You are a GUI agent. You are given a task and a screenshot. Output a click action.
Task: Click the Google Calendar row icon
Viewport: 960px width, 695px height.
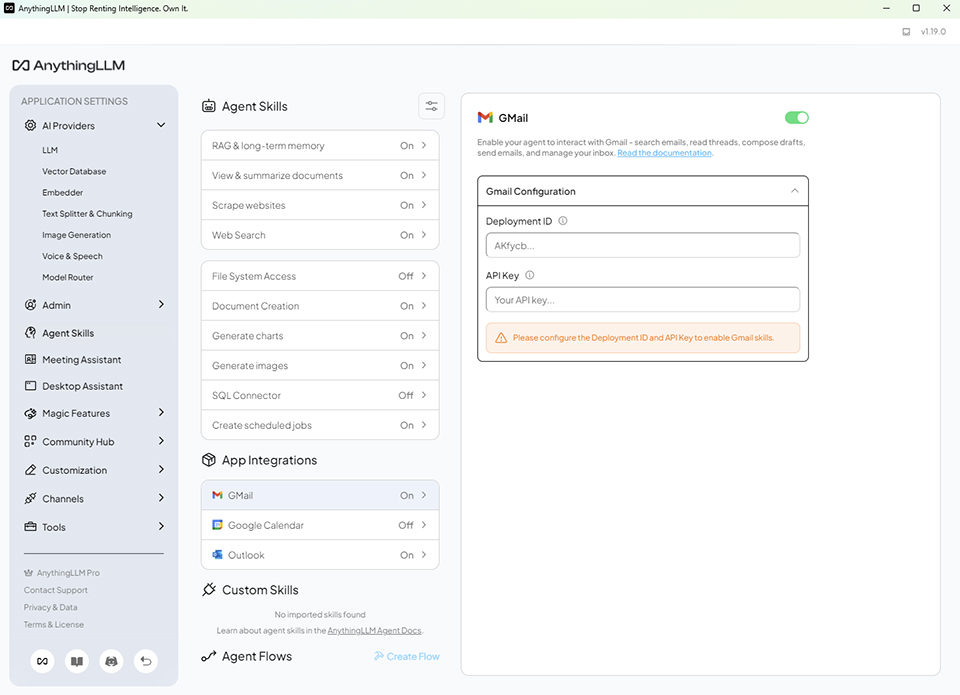pyautogui.click(x=217, y=525)
